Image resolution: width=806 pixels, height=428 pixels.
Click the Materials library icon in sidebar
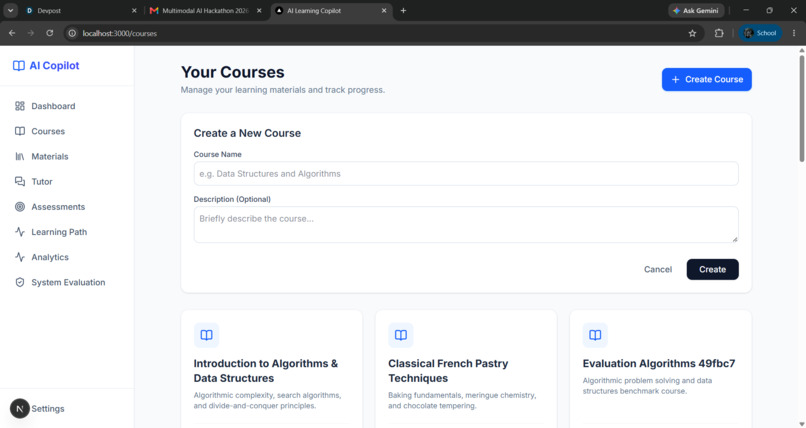tap(20, 156)
